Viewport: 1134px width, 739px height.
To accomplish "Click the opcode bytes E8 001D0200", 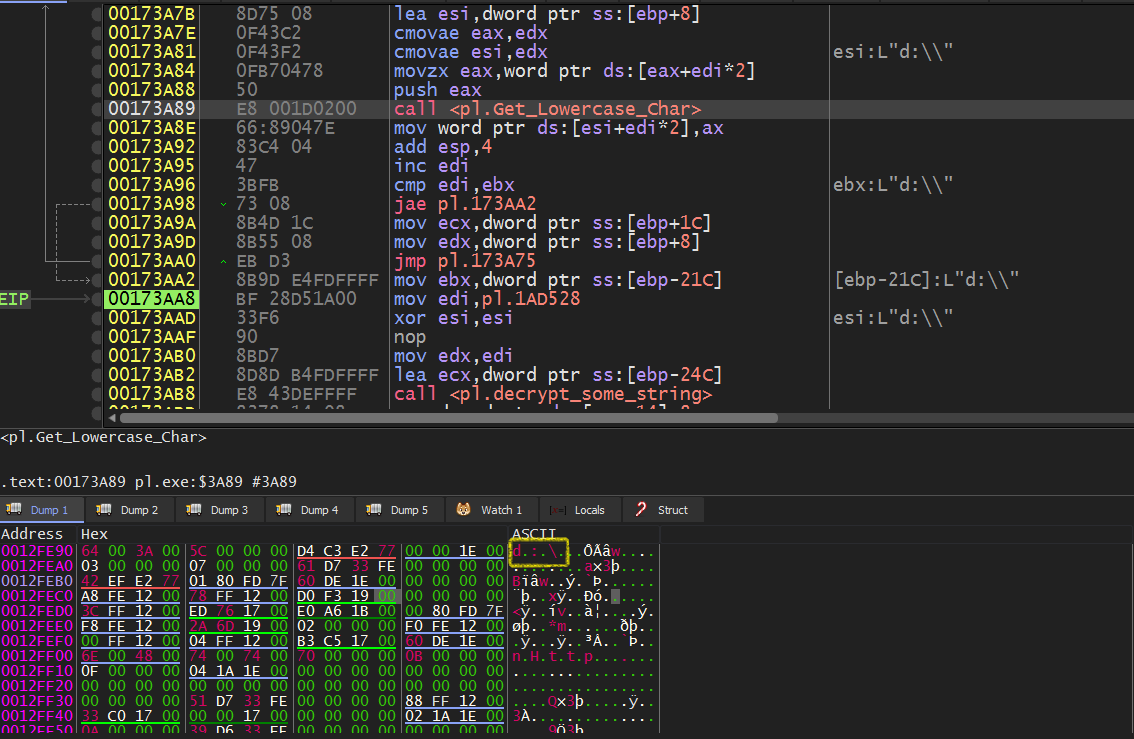I will click(296, 108).
